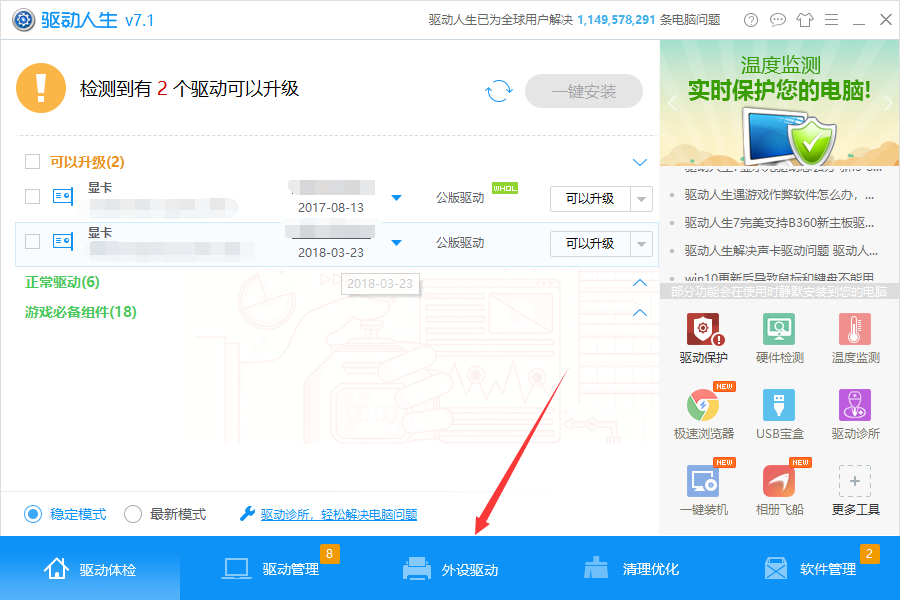This screenshot has width=900, height=600.
Task: Open news link 驱动人生解决声卡驱动问题
Action: tap(781, 250)
